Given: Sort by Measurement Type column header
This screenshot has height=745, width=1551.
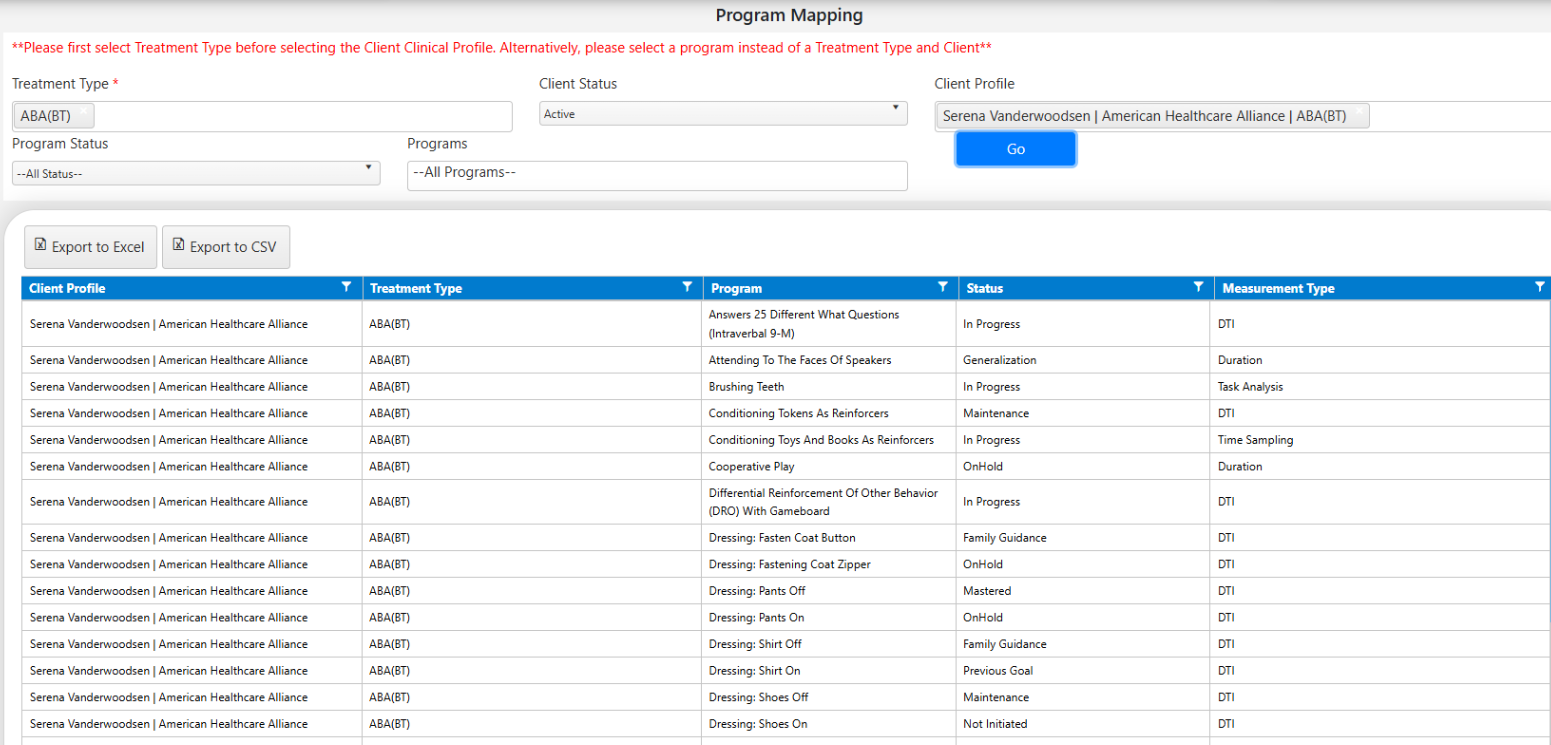Looking at the screenshot, I should pos(1278,288).
